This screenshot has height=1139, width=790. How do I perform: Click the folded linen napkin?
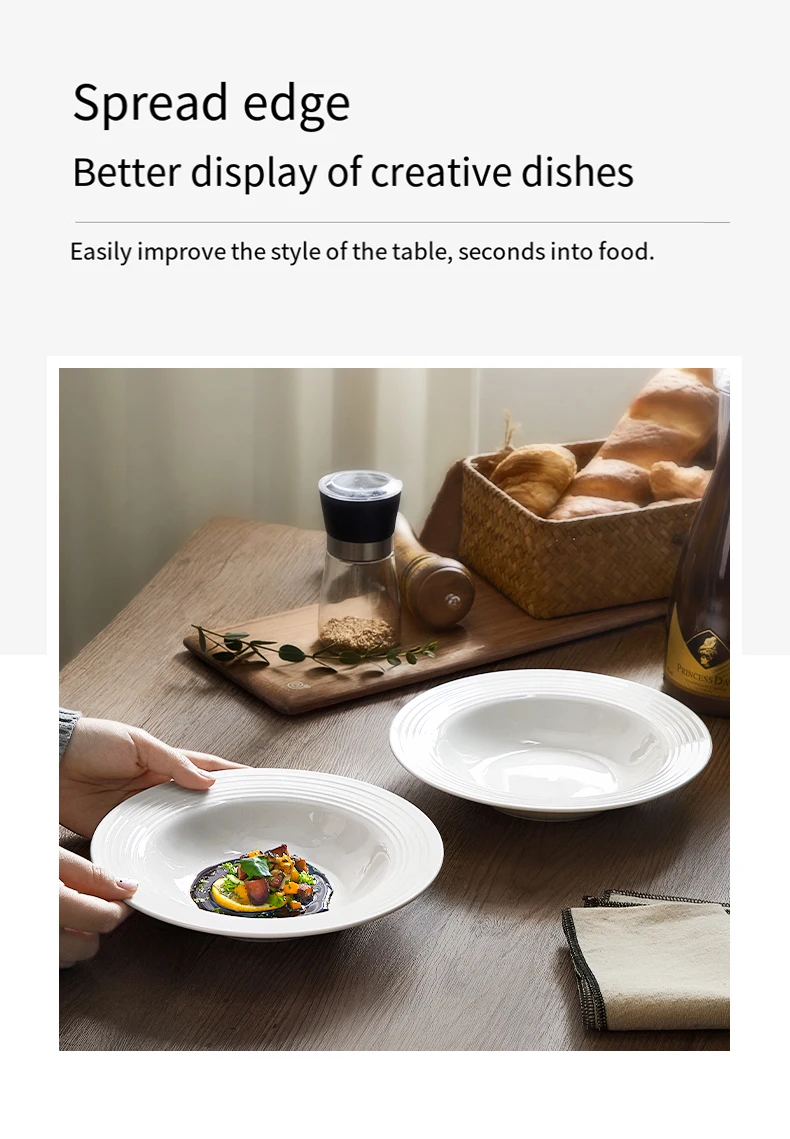(x=648, y=960)
